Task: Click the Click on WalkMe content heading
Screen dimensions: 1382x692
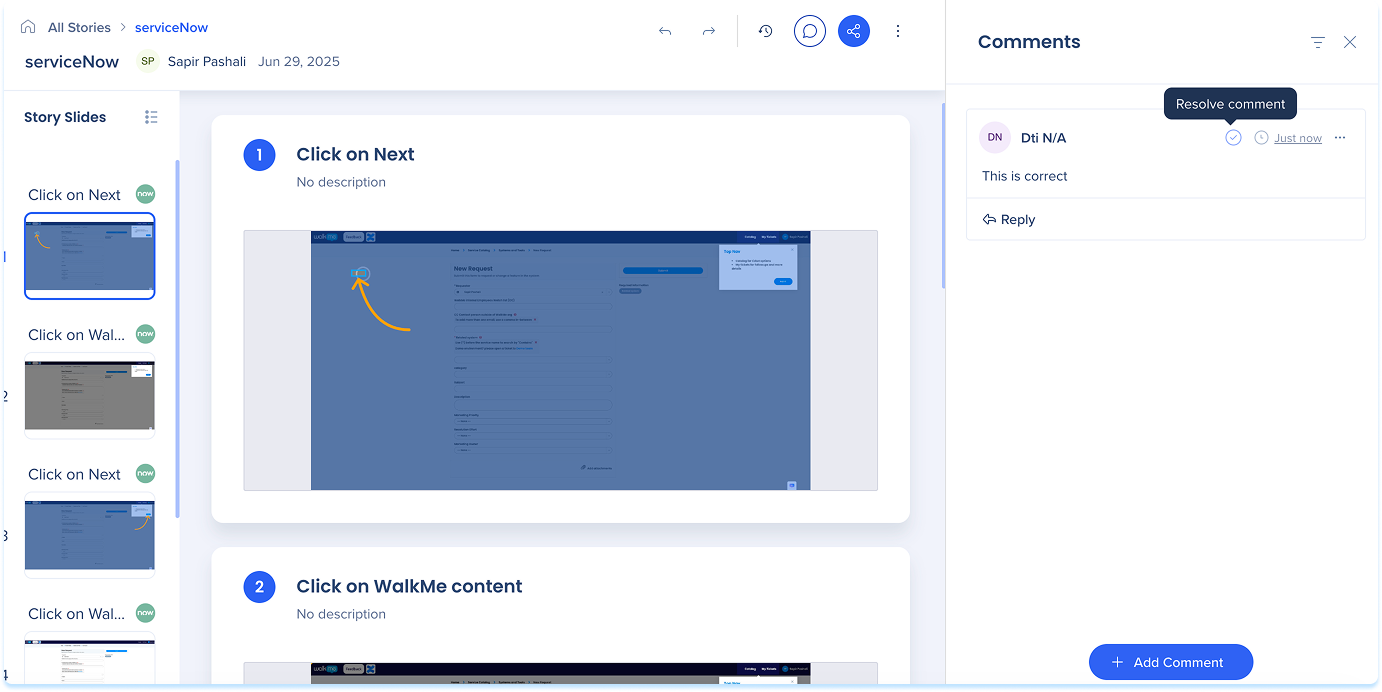Action: point(409,586)
